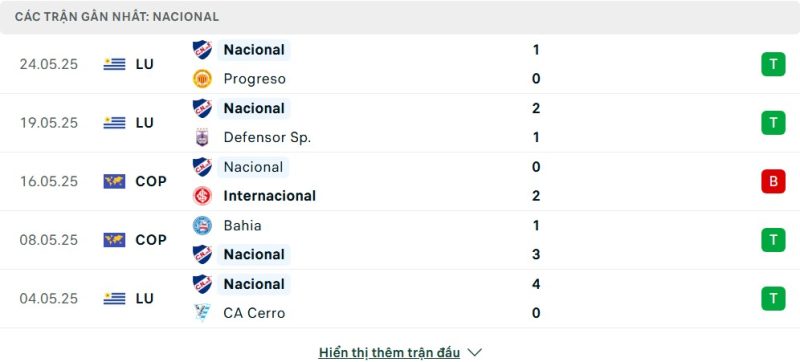Viewport: 800px width, 362px height.
Task: Click green T badge for Bahia match
Action: point(773,240)
